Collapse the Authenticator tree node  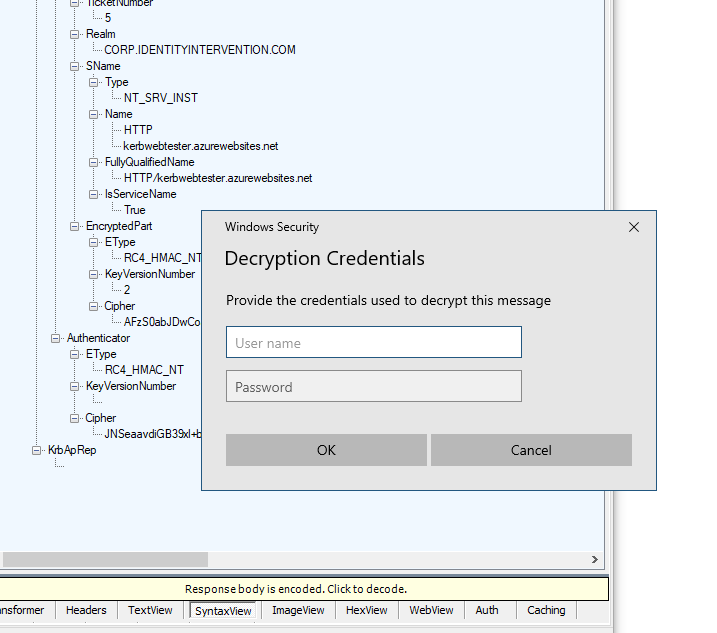(56, 338)
